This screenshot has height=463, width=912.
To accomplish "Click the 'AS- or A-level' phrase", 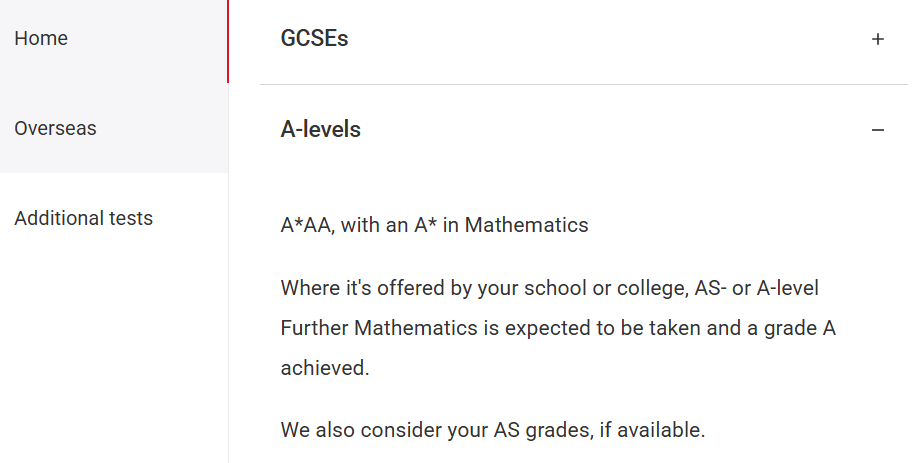I will pos(757,288).
